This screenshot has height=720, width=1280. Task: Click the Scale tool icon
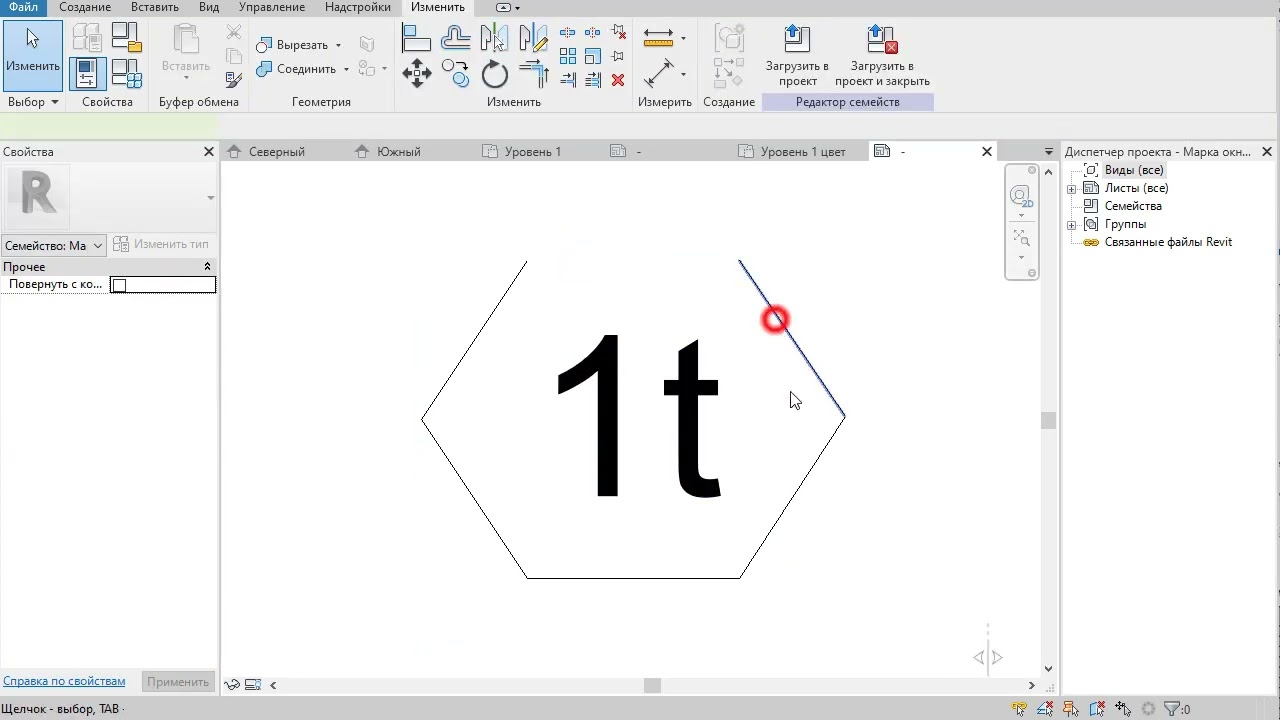coord(593,57)
